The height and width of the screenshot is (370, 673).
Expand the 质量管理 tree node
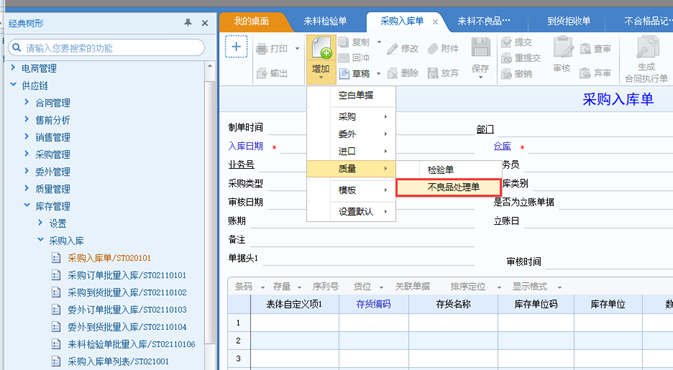(27, 188)
